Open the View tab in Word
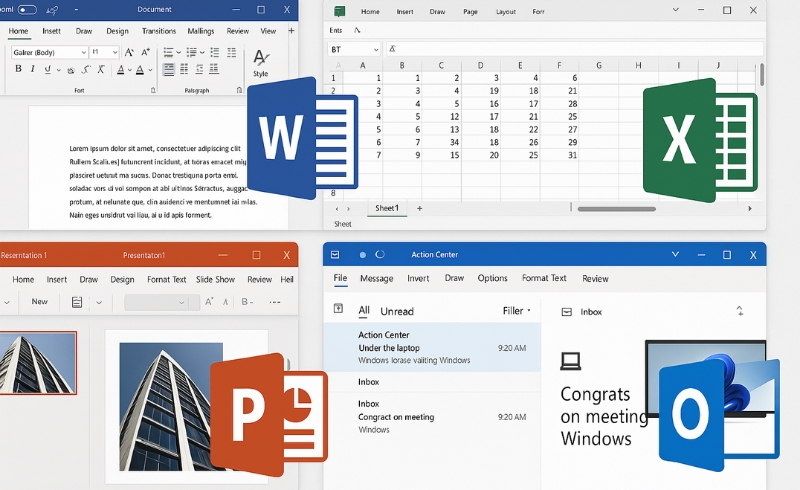The height and width of the screenshot is (490, 800). coord(268,31)
